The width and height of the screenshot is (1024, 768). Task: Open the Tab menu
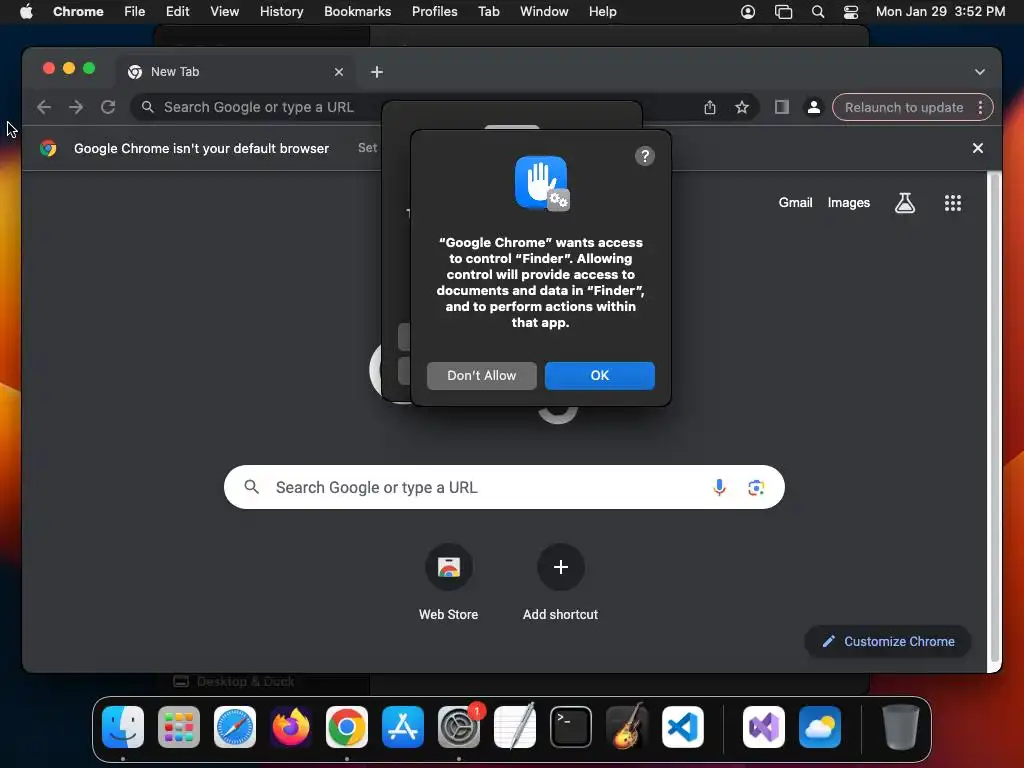click(x=488, y=12)
